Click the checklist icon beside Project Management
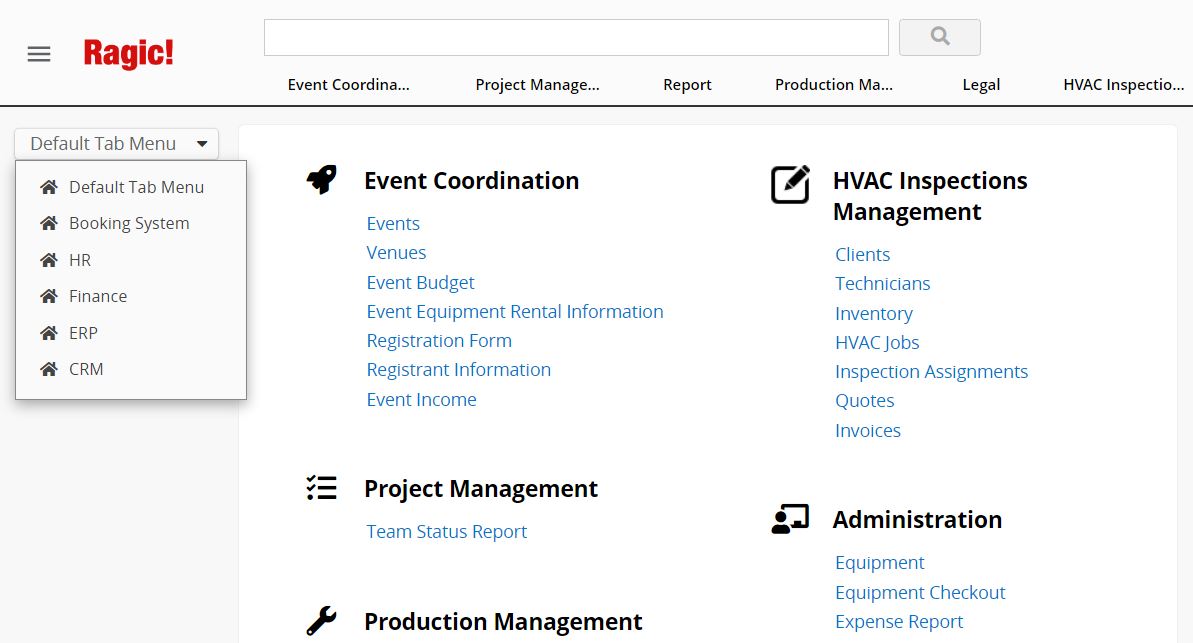1193x643 pixels. click(x=321, y=488)
